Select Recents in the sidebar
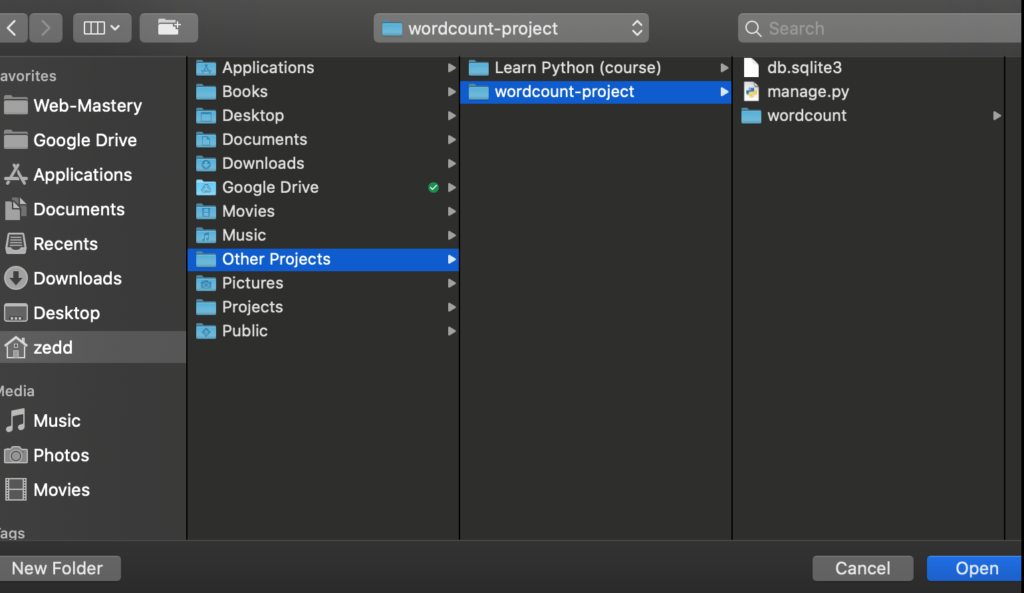Image resolution: width=1024 pixels, height=593 pixels. 65,244
